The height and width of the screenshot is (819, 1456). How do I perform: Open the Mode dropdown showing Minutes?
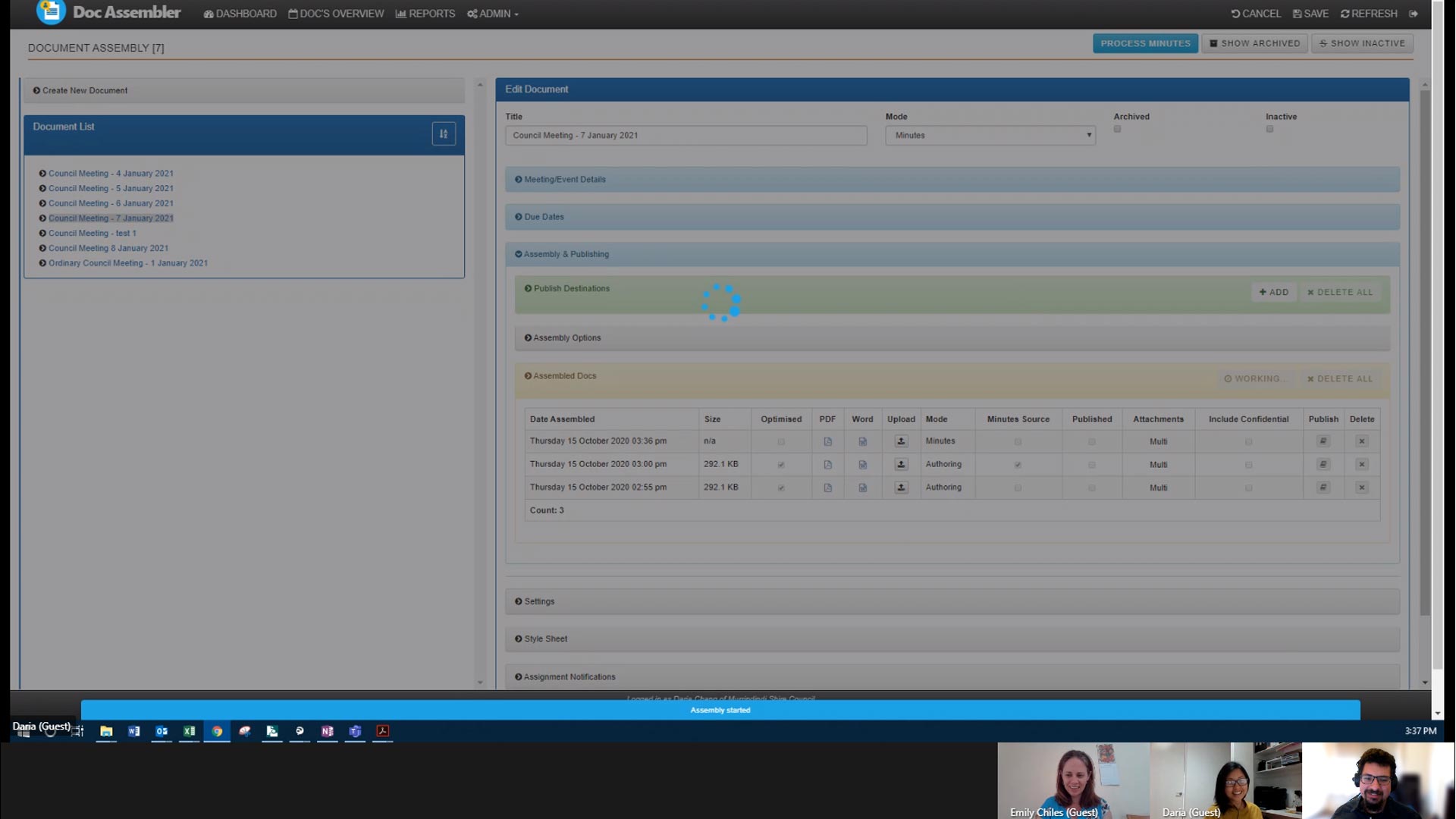coord(990,136)
